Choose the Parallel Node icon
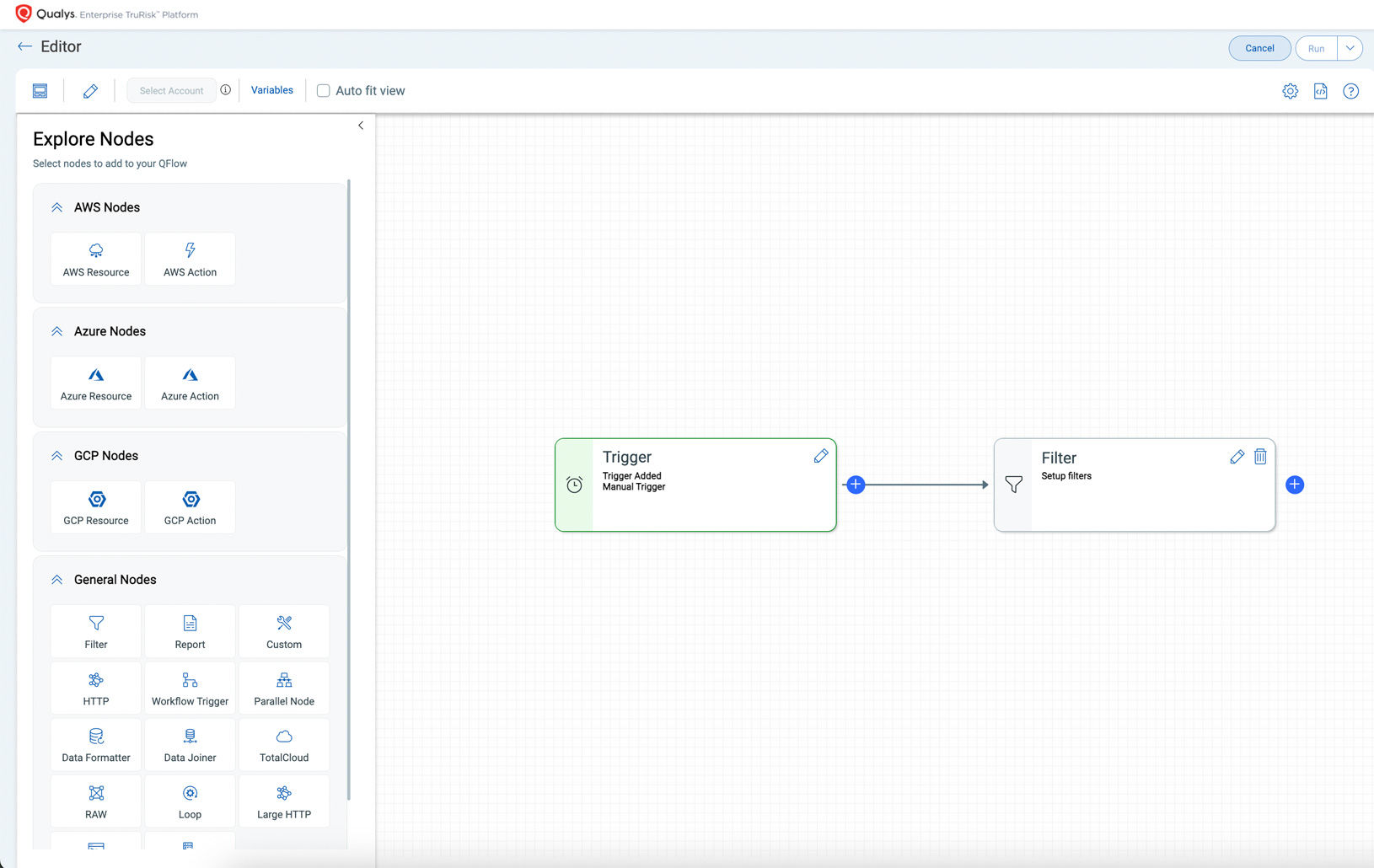Image resolution: width=1374 pixels, height=868 pixels. 284,689
